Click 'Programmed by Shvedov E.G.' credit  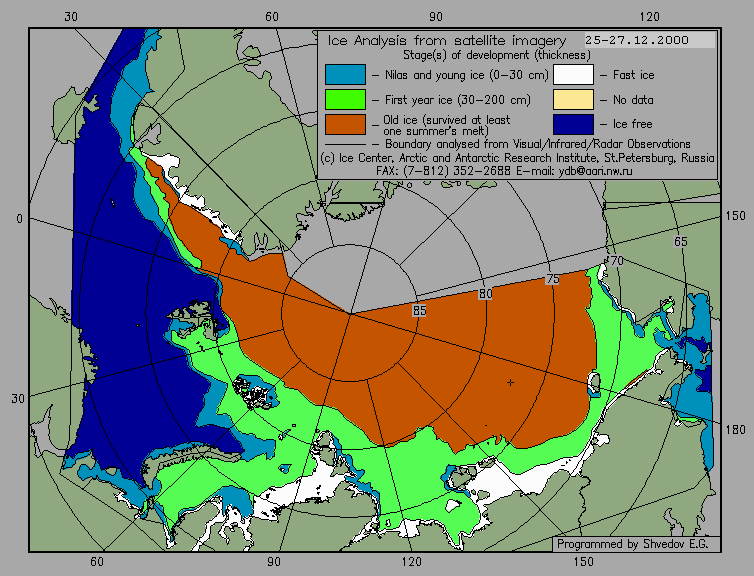pos(632,544)
